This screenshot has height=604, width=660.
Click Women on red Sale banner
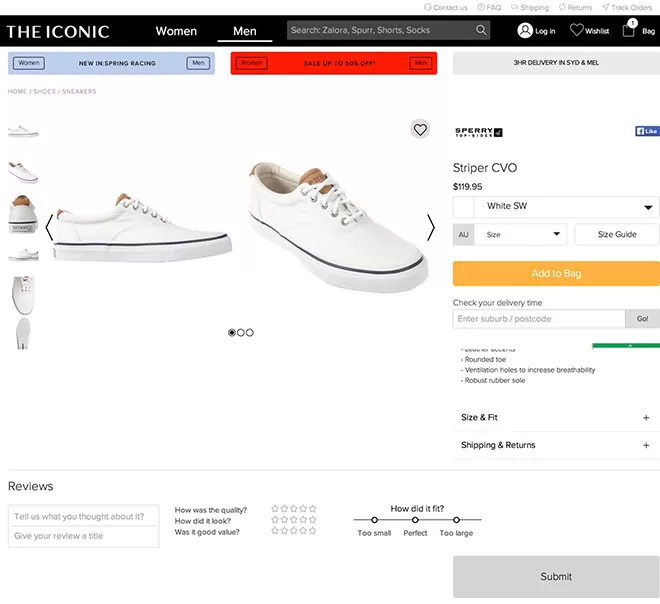pyautogui.click(x=251, y=63)
